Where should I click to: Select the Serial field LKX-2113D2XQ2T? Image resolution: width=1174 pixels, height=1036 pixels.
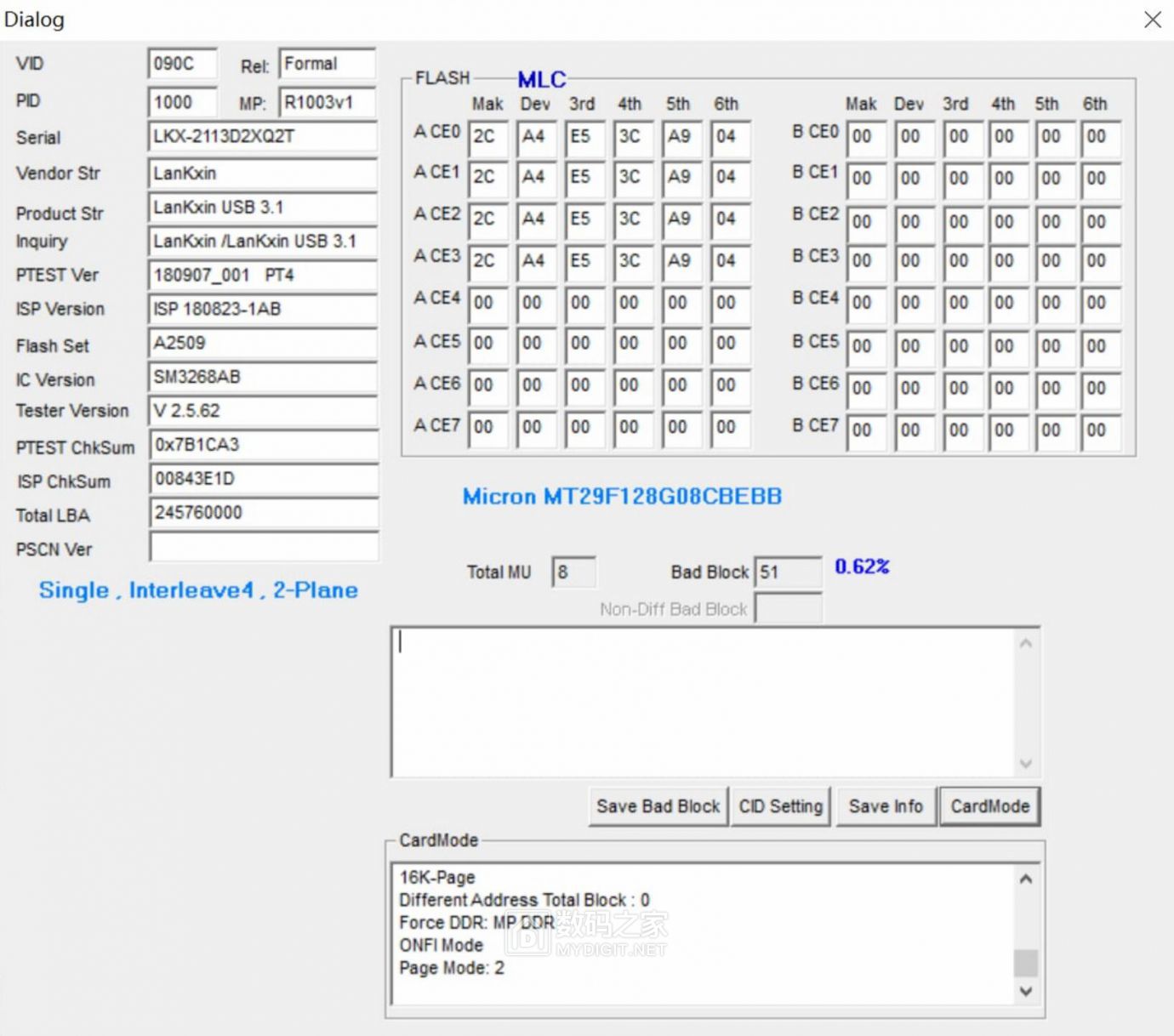point(262,137)
